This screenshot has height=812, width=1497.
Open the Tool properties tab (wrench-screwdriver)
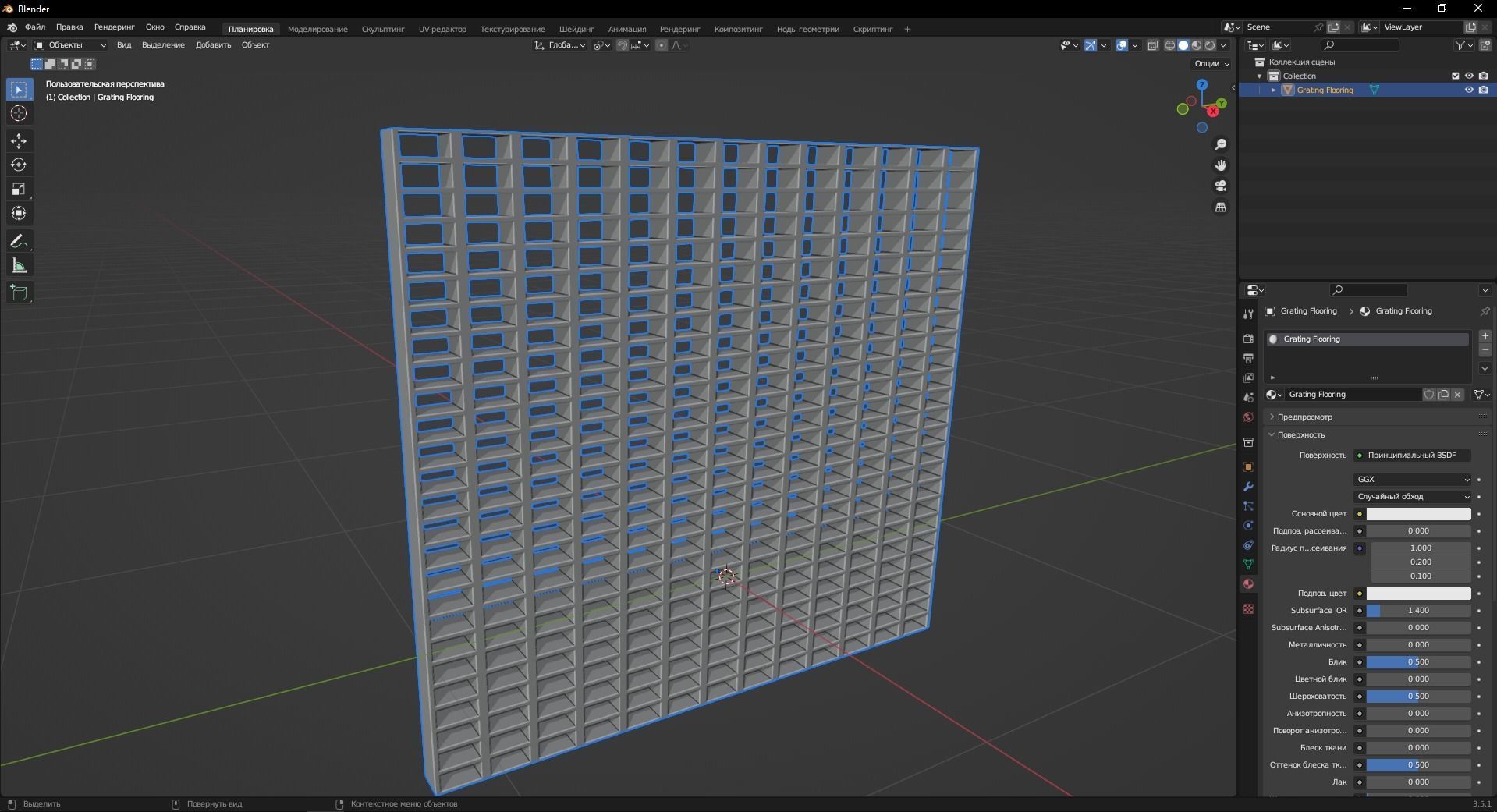click(1248, 314)
